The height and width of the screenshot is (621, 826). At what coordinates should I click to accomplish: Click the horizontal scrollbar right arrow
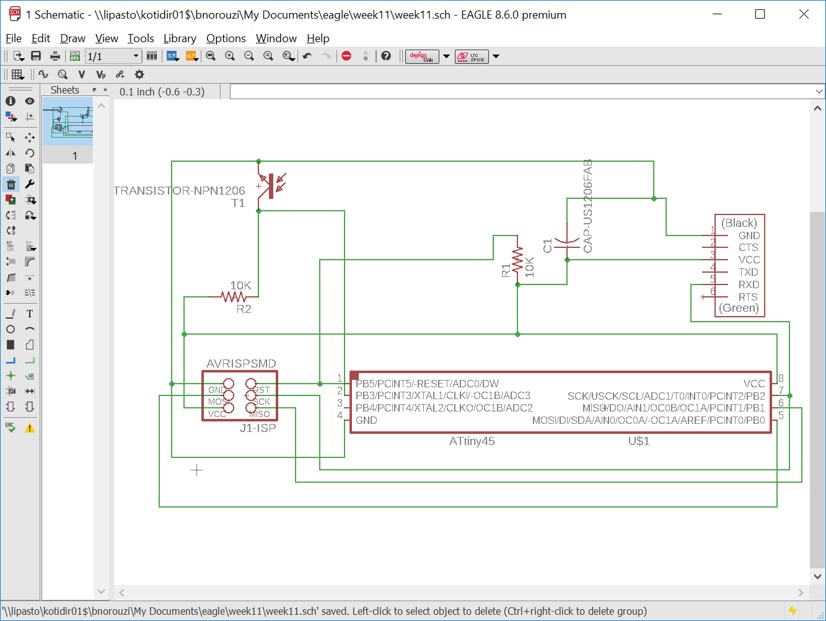[x=801, y=593]
